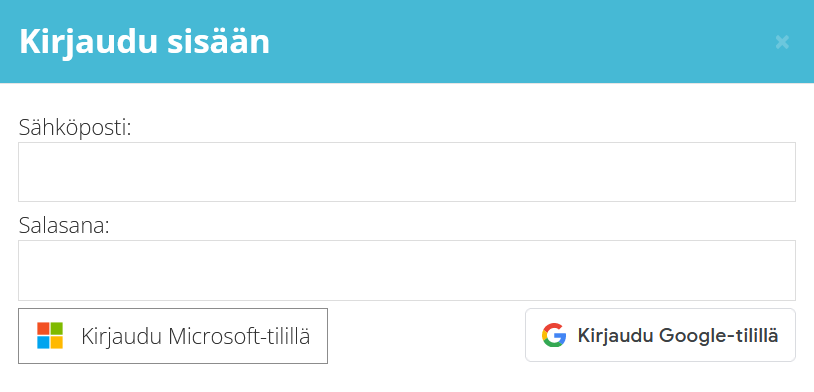Click inside the Sähköposti email field
814x392 pixels.
click(x=406, y=172)
